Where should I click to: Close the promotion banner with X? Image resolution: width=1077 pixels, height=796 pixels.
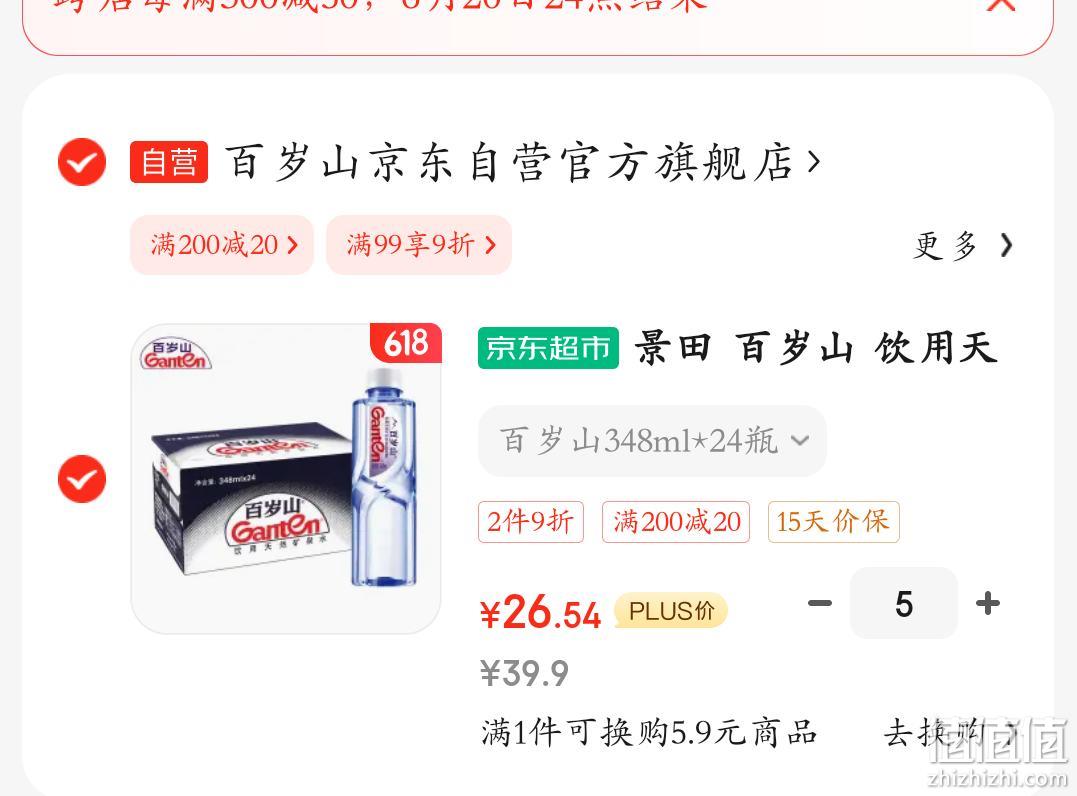click(x=1000, y=5)
